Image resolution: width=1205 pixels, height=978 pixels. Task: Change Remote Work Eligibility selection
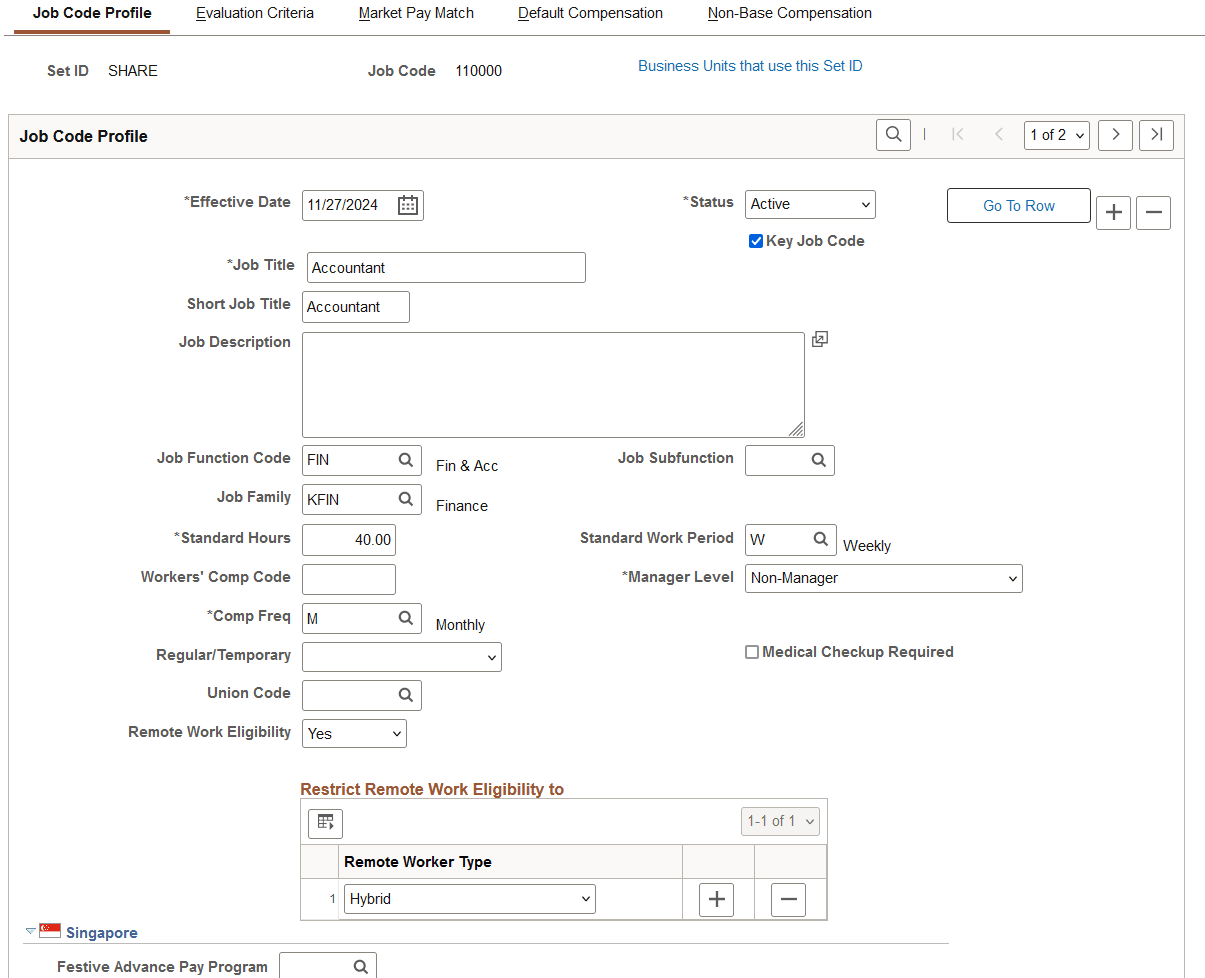(x=354, y=732)
